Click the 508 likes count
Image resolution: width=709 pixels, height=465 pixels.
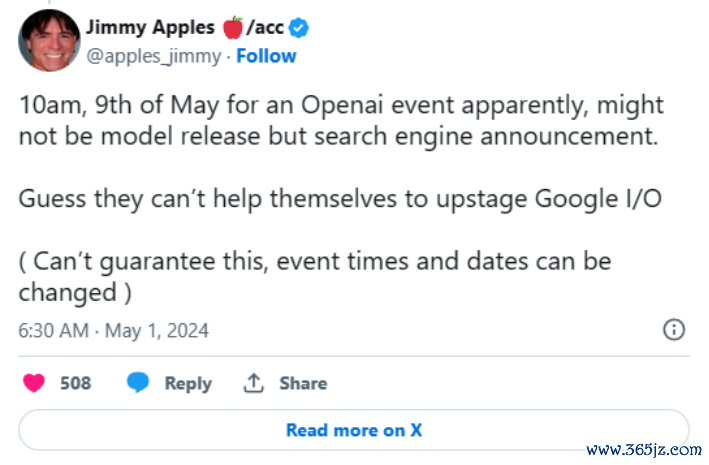76,383
